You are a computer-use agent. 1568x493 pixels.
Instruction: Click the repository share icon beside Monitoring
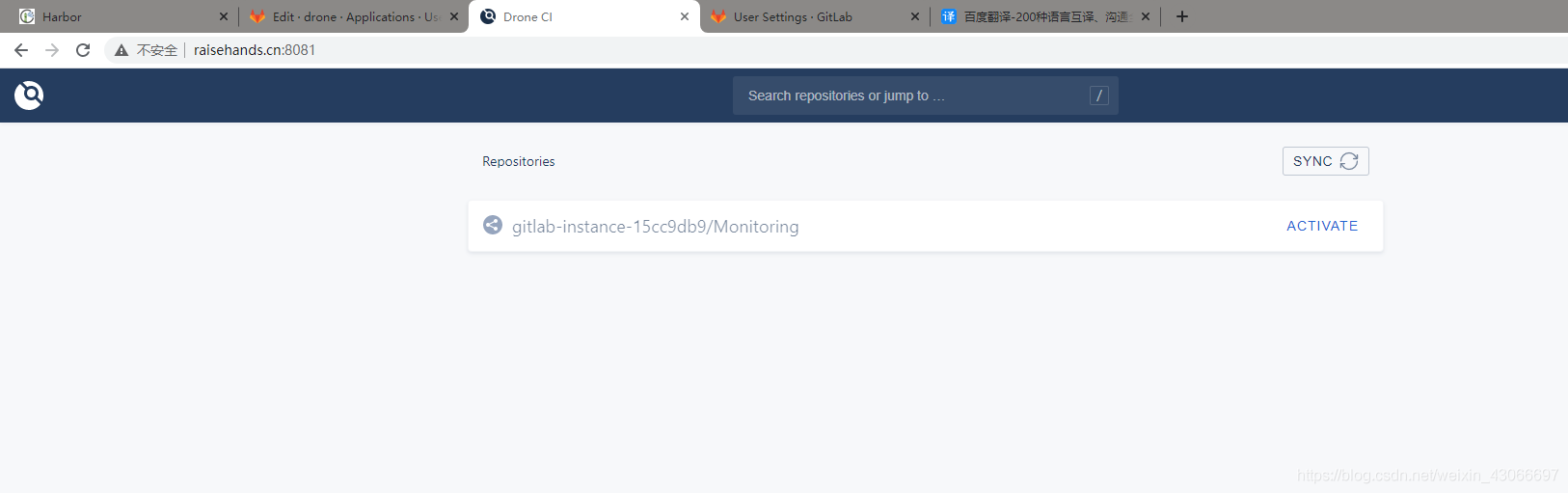(x=493, y=225)
